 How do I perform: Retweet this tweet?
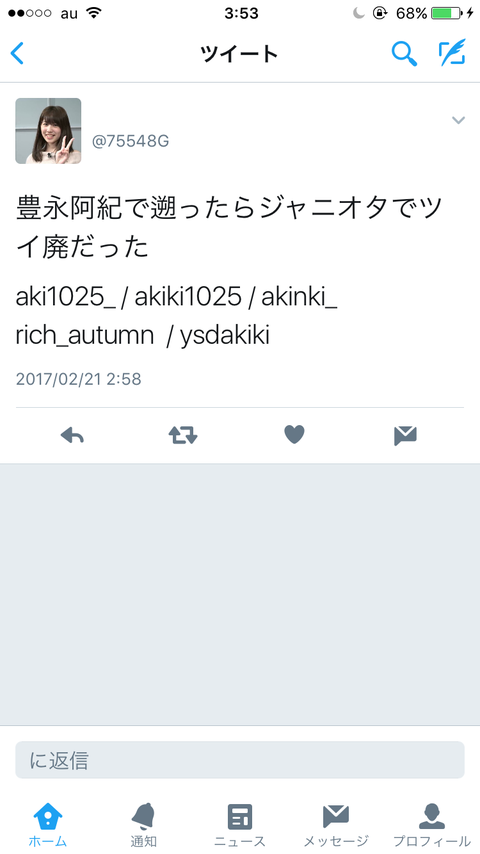click(183, 435)
